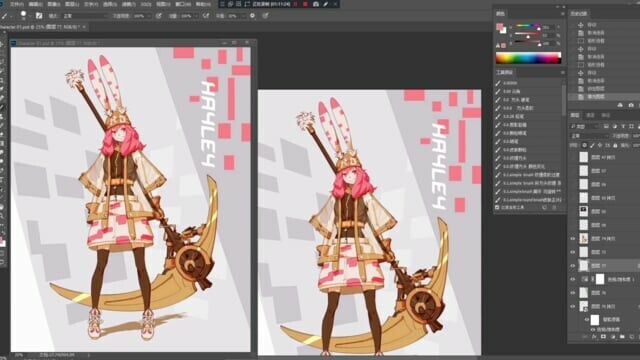This screenshot has height=360, width=640.
Task: Open smoothing options gear icon
Action: tap(253, 16)
